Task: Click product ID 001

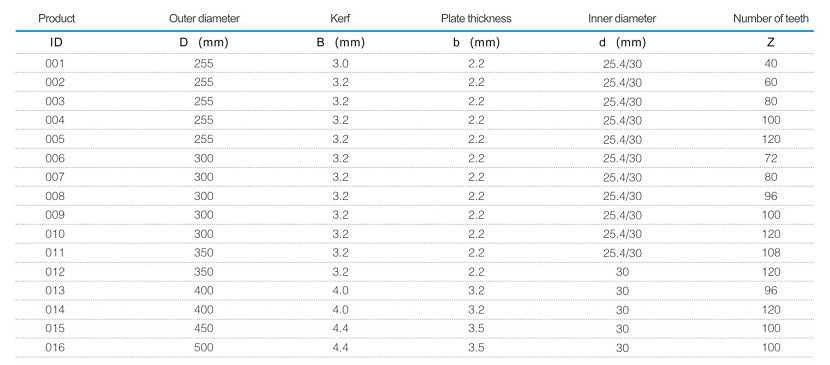Action: [x=55, y=64]
